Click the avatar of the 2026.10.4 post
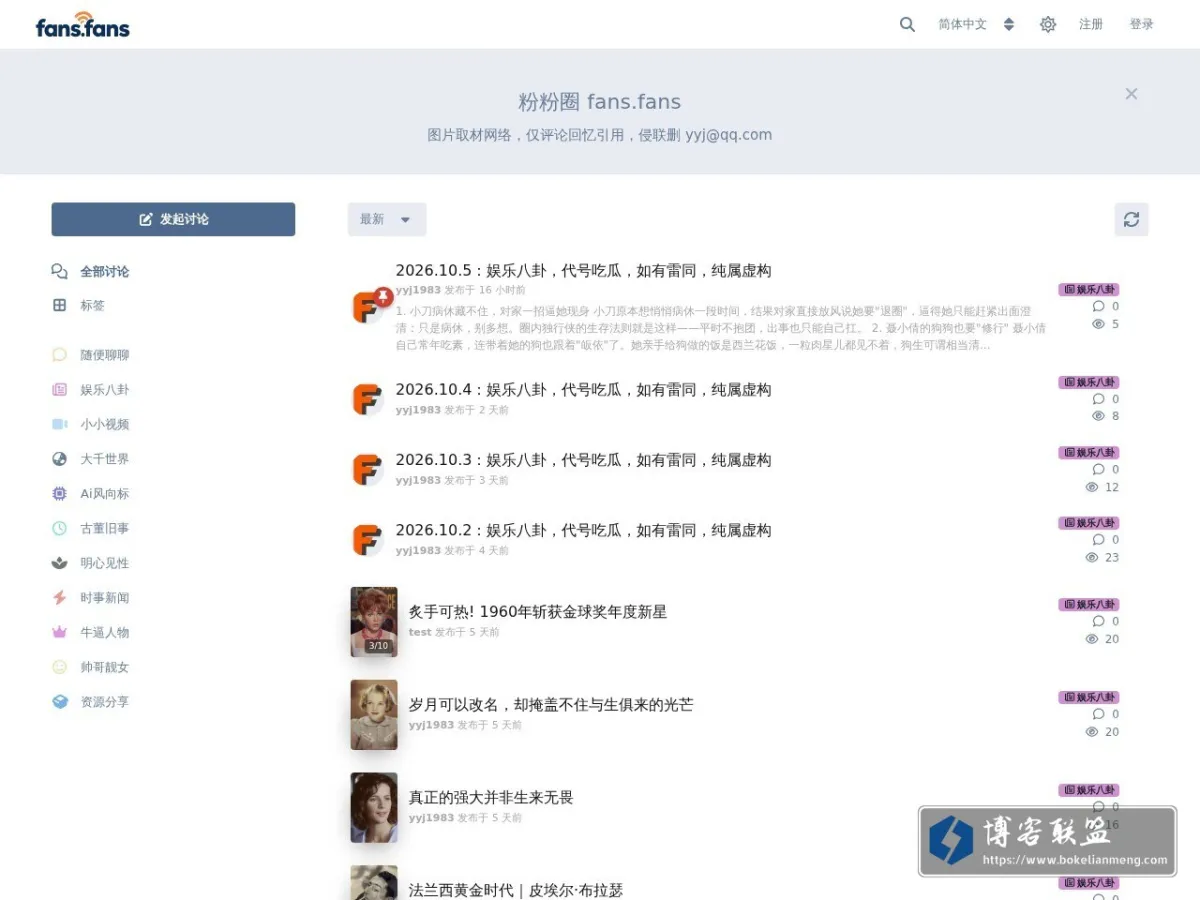Image resolution: width=1200 pixels, height=900 pixels. [367, 399]
